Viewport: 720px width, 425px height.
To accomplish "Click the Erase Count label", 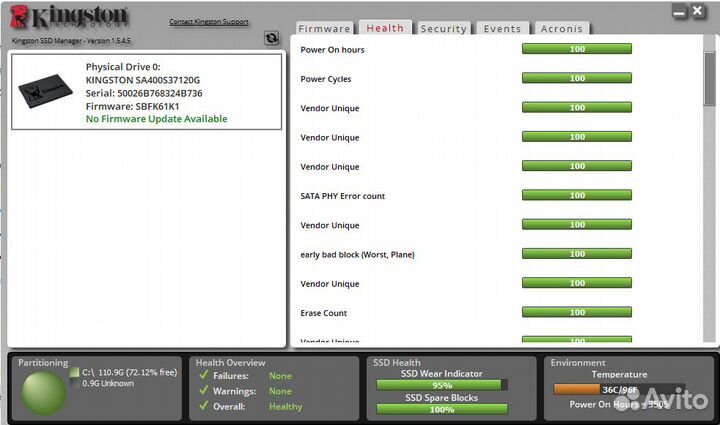I will 324,313.
